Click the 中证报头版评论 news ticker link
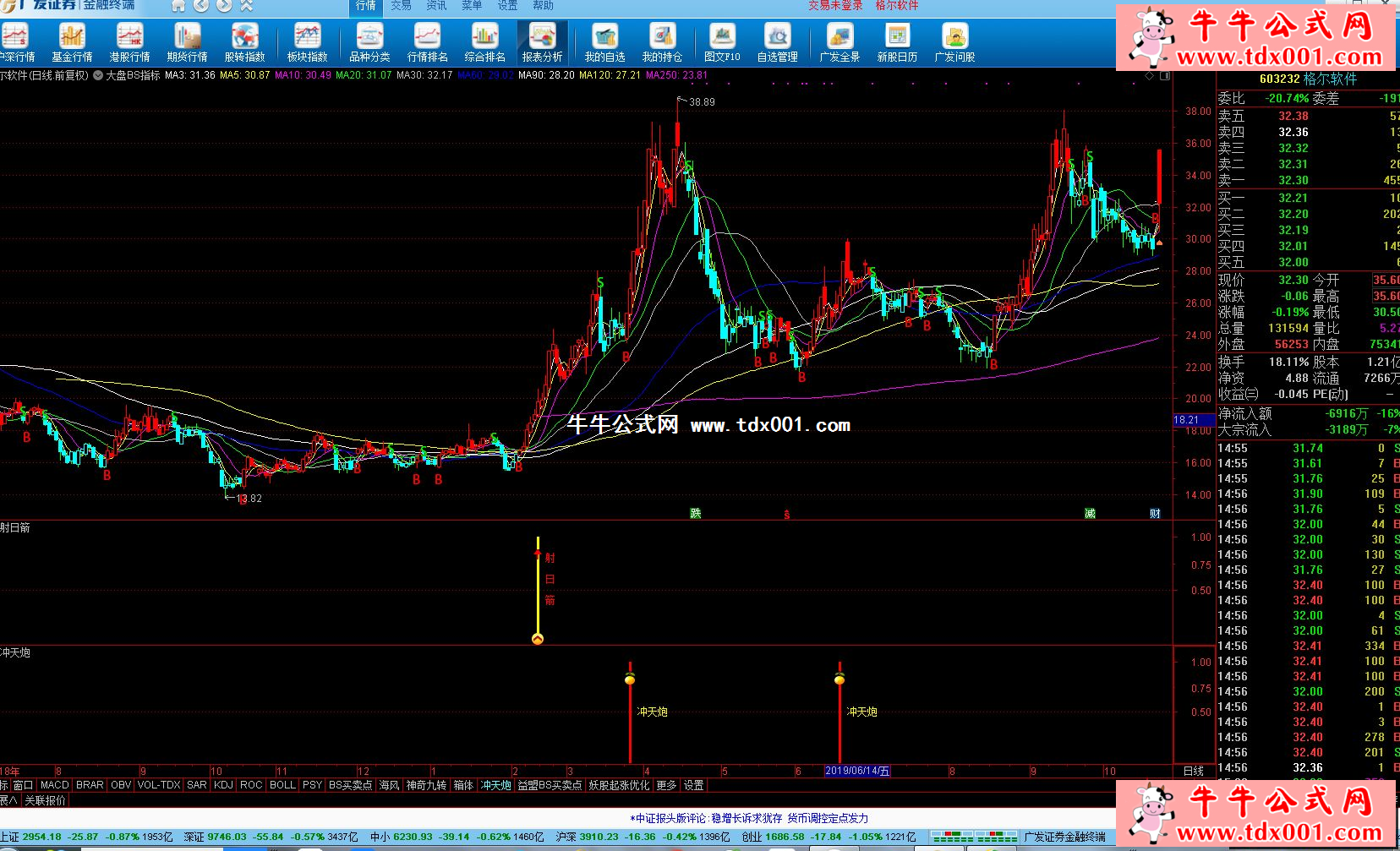This screenshot has height=851, width=1400. click(x=750, y=818)
